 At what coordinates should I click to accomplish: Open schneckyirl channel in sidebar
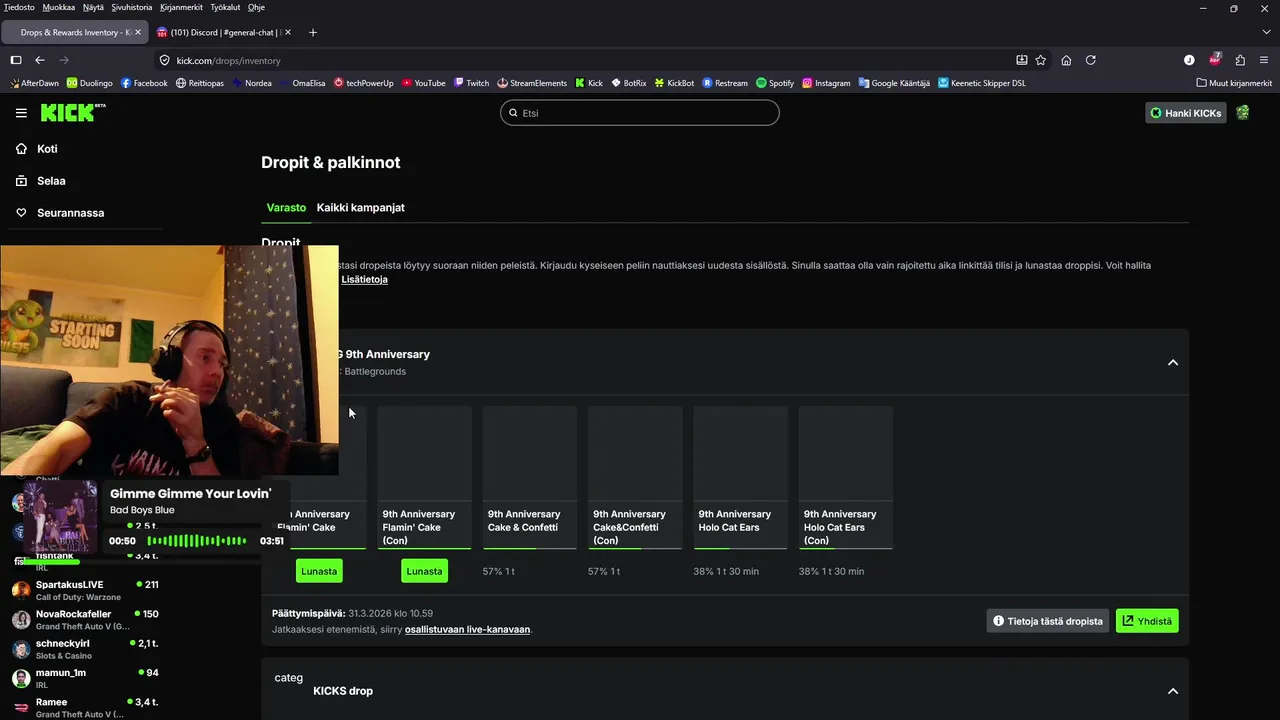(x=85, y=649)
